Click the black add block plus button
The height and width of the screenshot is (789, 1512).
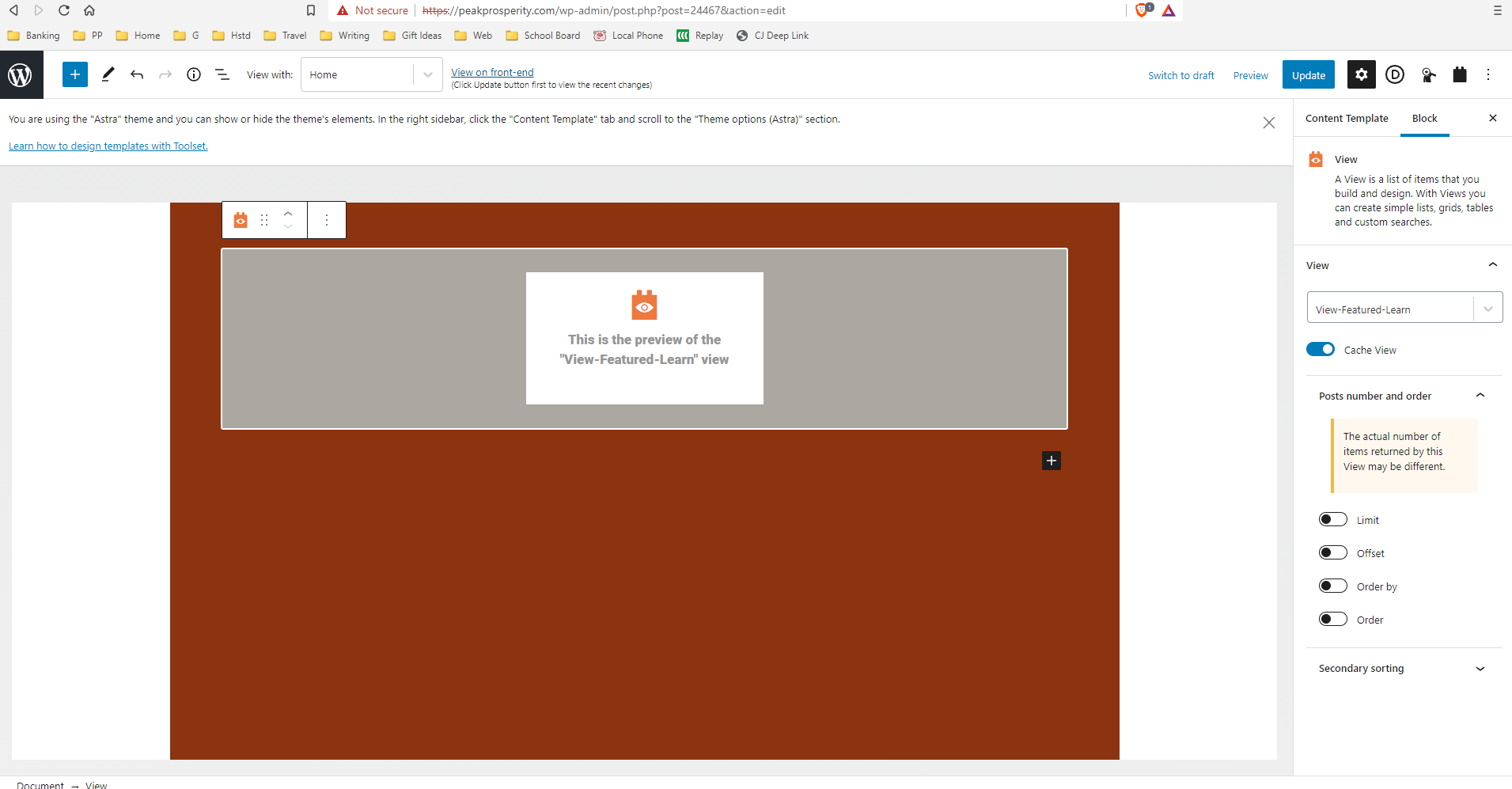click(1052, 461)
